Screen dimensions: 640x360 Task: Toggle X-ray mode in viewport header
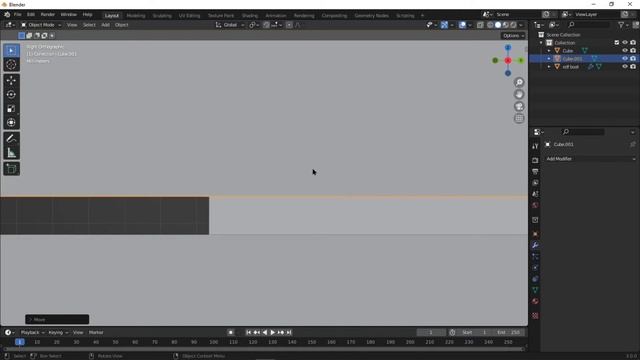[x=480, y=25]
